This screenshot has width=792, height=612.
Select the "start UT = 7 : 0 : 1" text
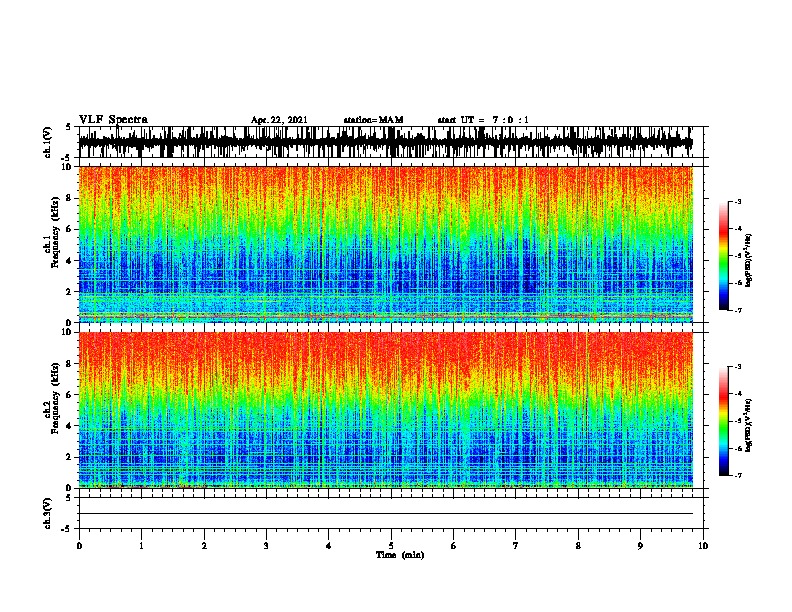[x=483, y=120]
